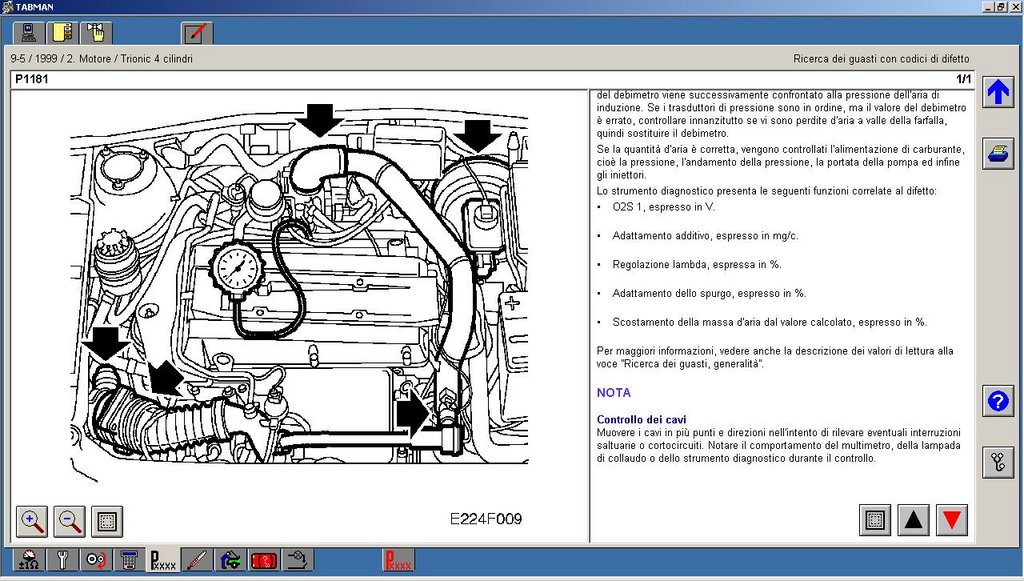This screenshot has height=581, width=1024.
Task: Click the 1/1 page counter
Action: pos(963,79)
